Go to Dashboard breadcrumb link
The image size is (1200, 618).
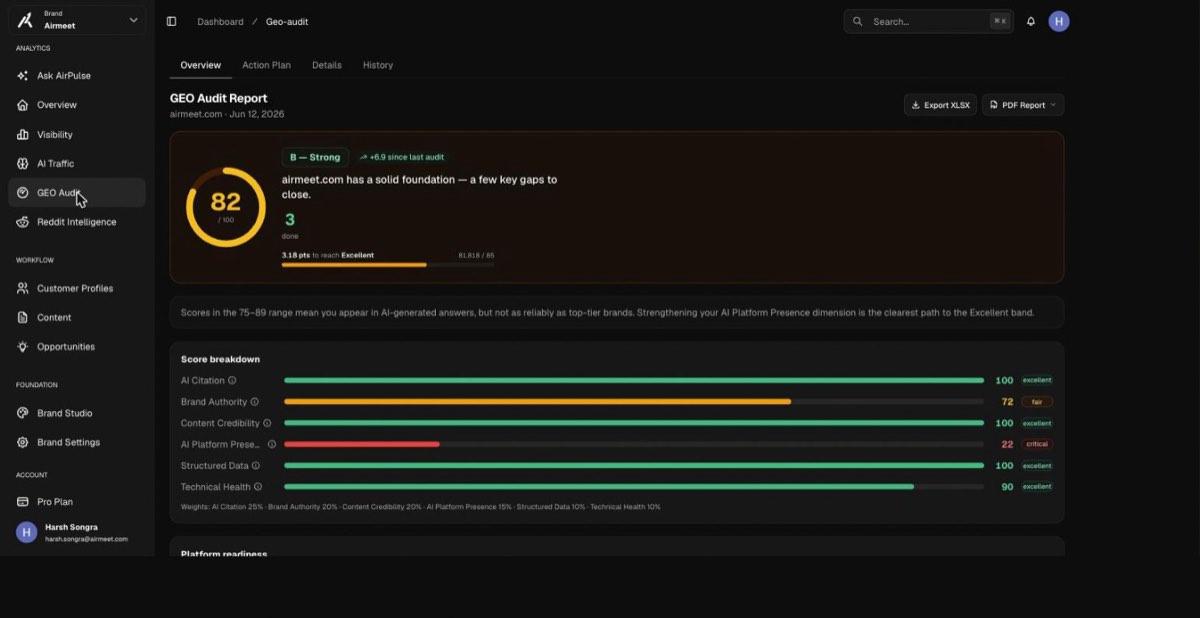coord(220,21)
